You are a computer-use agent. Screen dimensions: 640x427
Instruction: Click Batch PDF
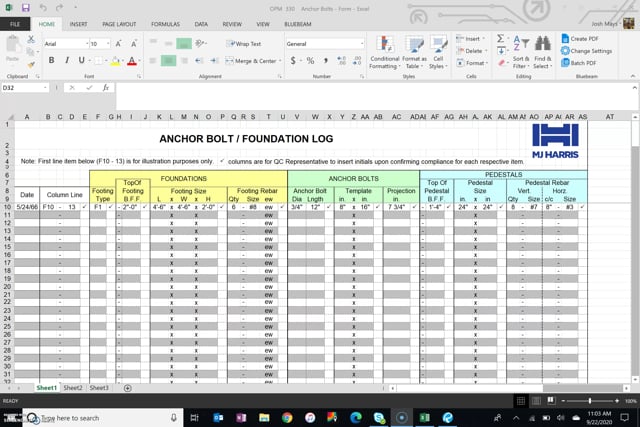(579, 63)
